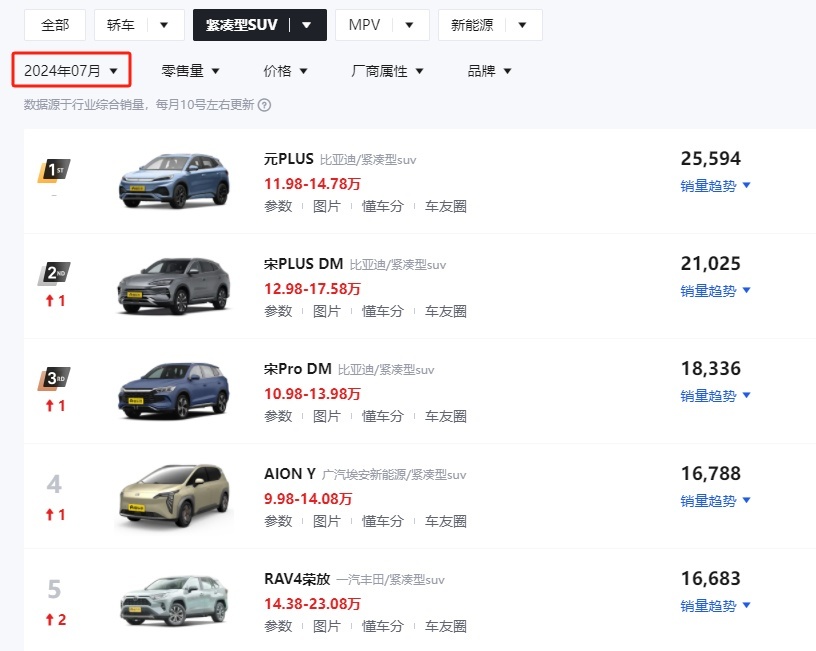Expand 销量趋势 for 宋Pro DM
Image resolution: width=816 pixels, height=651 pixels.
[715, 396]
